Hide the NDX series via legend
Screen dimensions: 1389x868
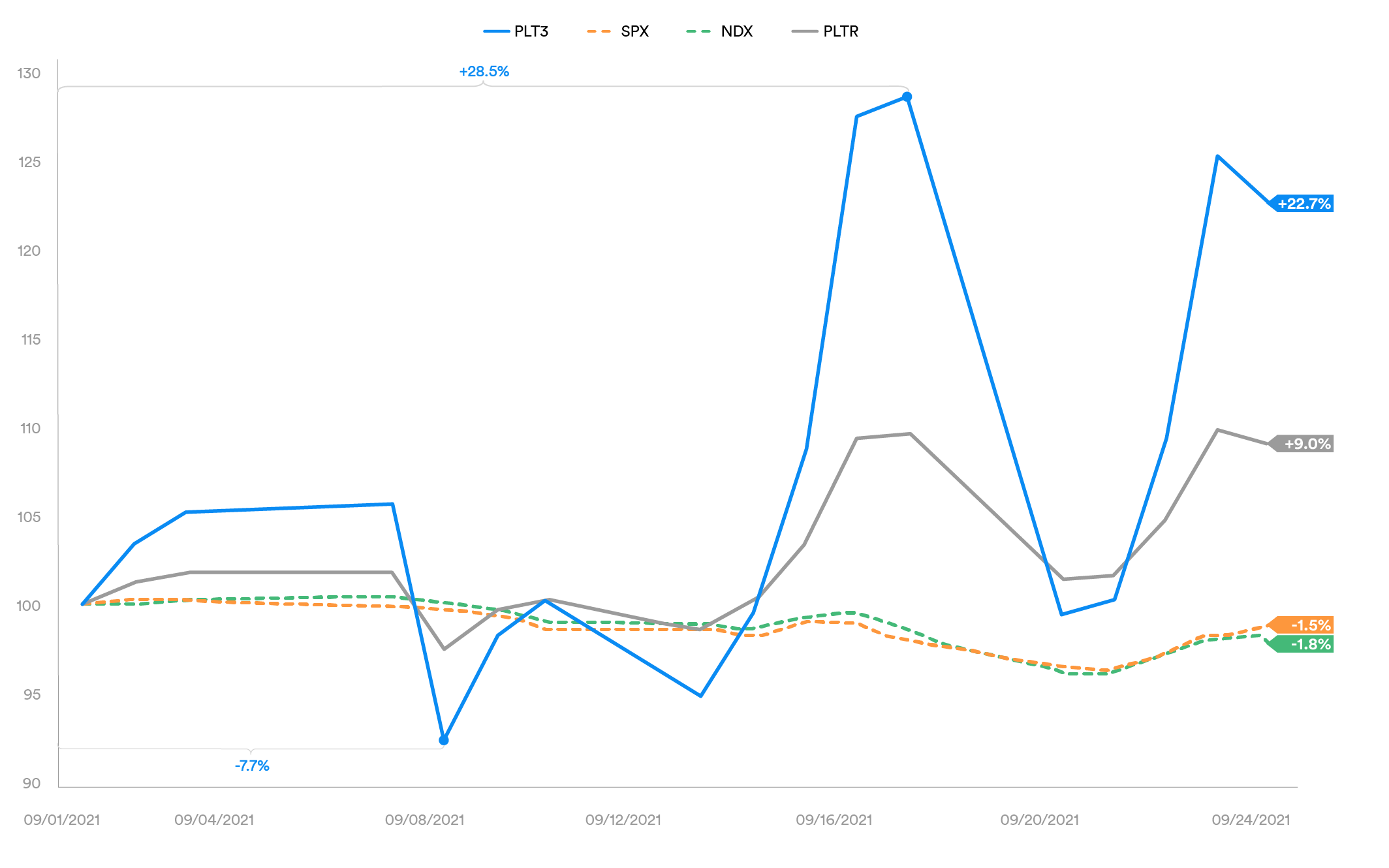coord(736,31)
